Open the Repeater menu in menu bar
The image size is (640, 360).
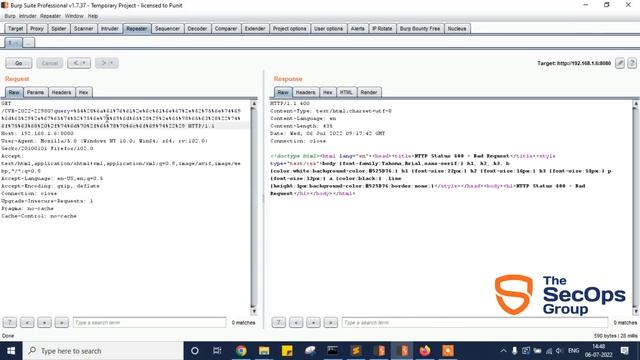click(50, 16)
